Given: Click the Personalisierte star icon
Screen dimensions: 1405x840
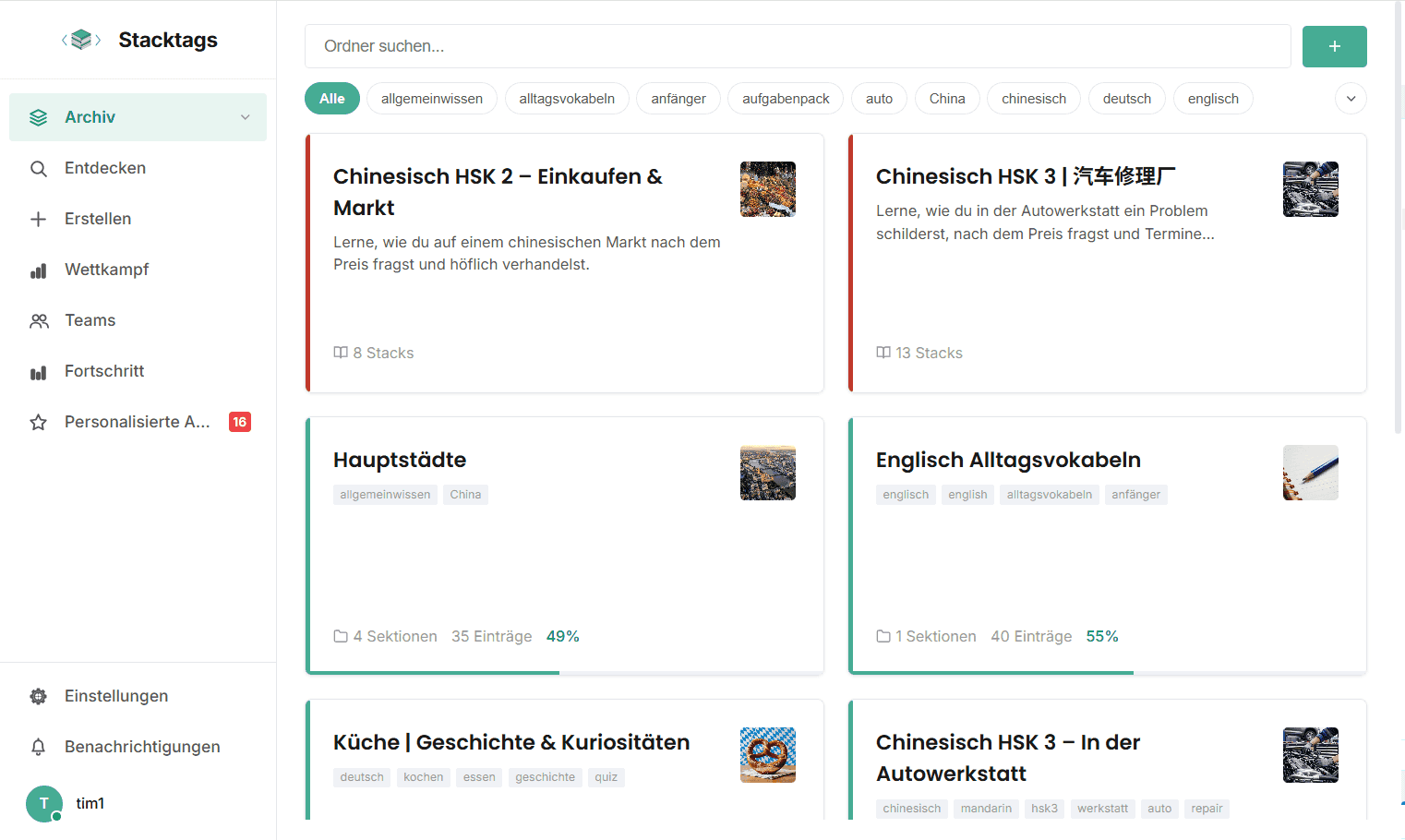Looking at the screenshot, I should click(x=38, y=422).
